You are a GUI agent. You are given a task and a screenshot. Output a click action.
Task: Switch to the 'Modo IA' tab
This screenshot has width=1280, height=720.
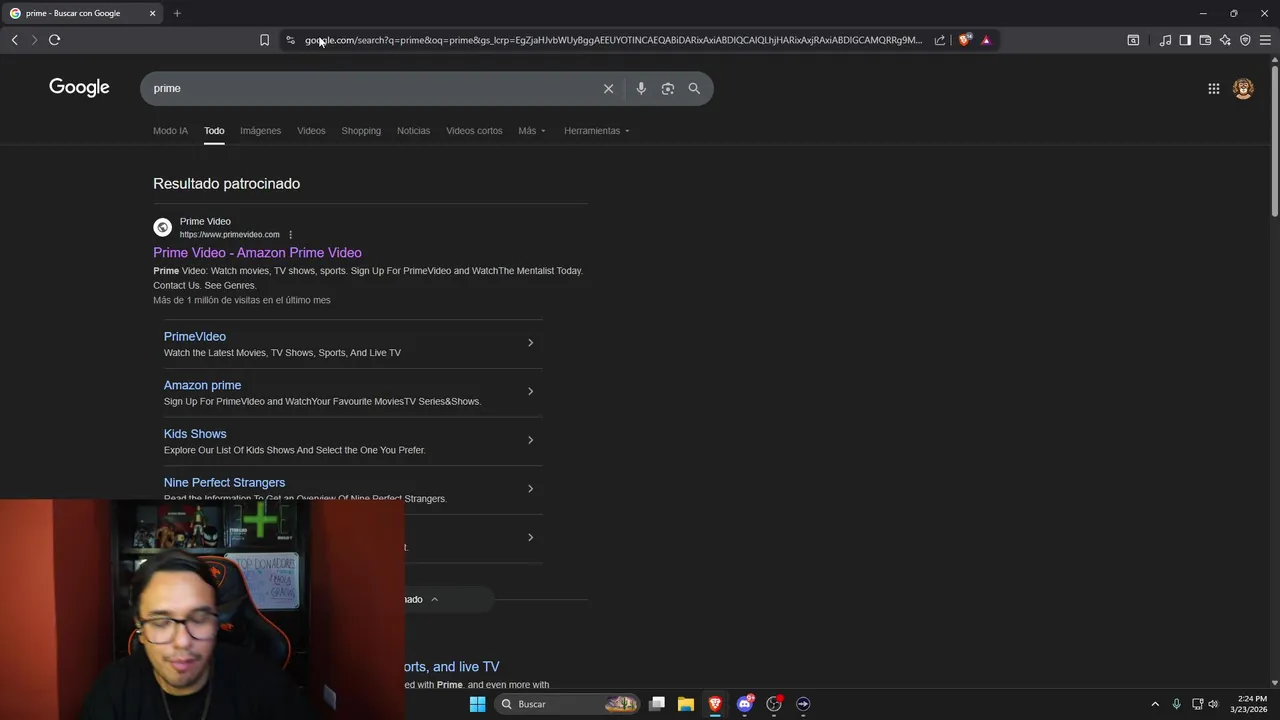click(170, 131)
